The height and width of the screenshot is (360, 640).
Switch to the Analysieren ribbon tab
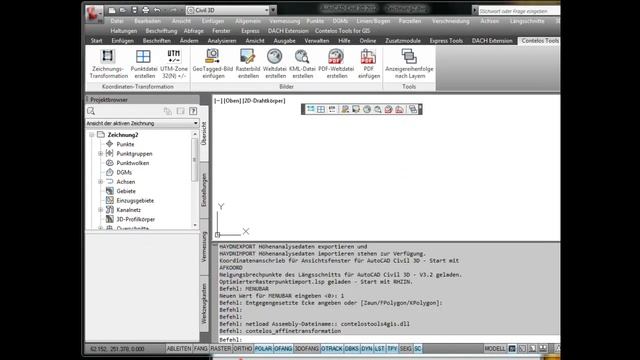(222, 41)
